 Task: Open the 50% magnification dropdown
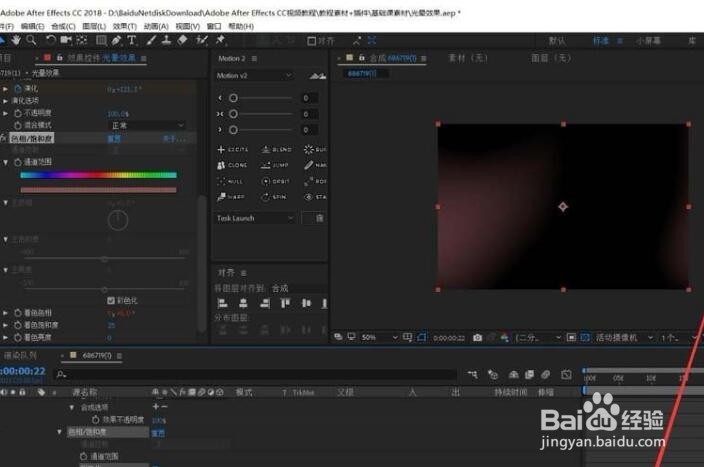[379, 337]
